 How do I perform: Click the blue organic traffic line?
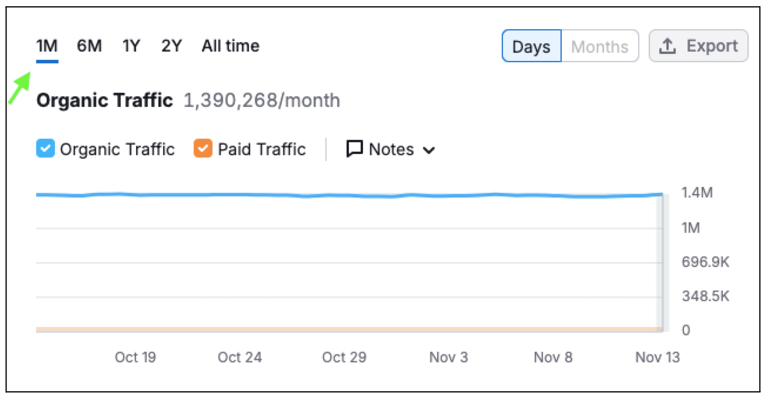tap(349, 195)
